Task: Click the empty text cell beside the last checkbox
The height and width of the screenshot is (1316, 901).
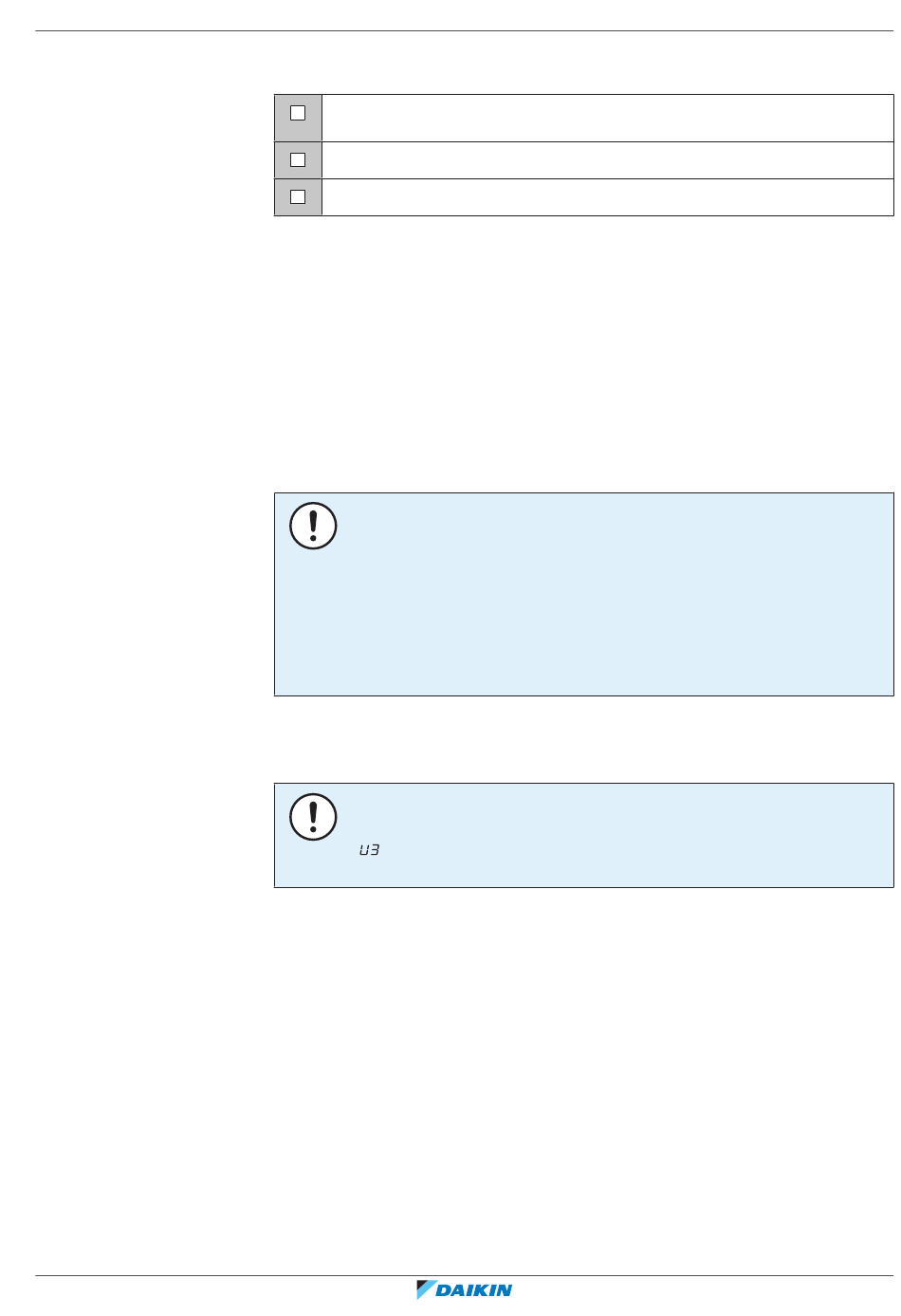Action: [x=607, y=197]
